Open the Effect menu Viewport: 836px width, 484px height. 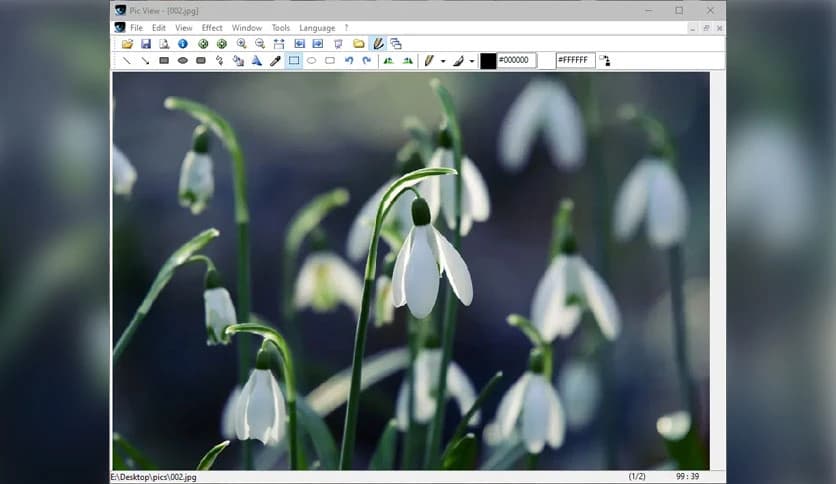point(212,28)
